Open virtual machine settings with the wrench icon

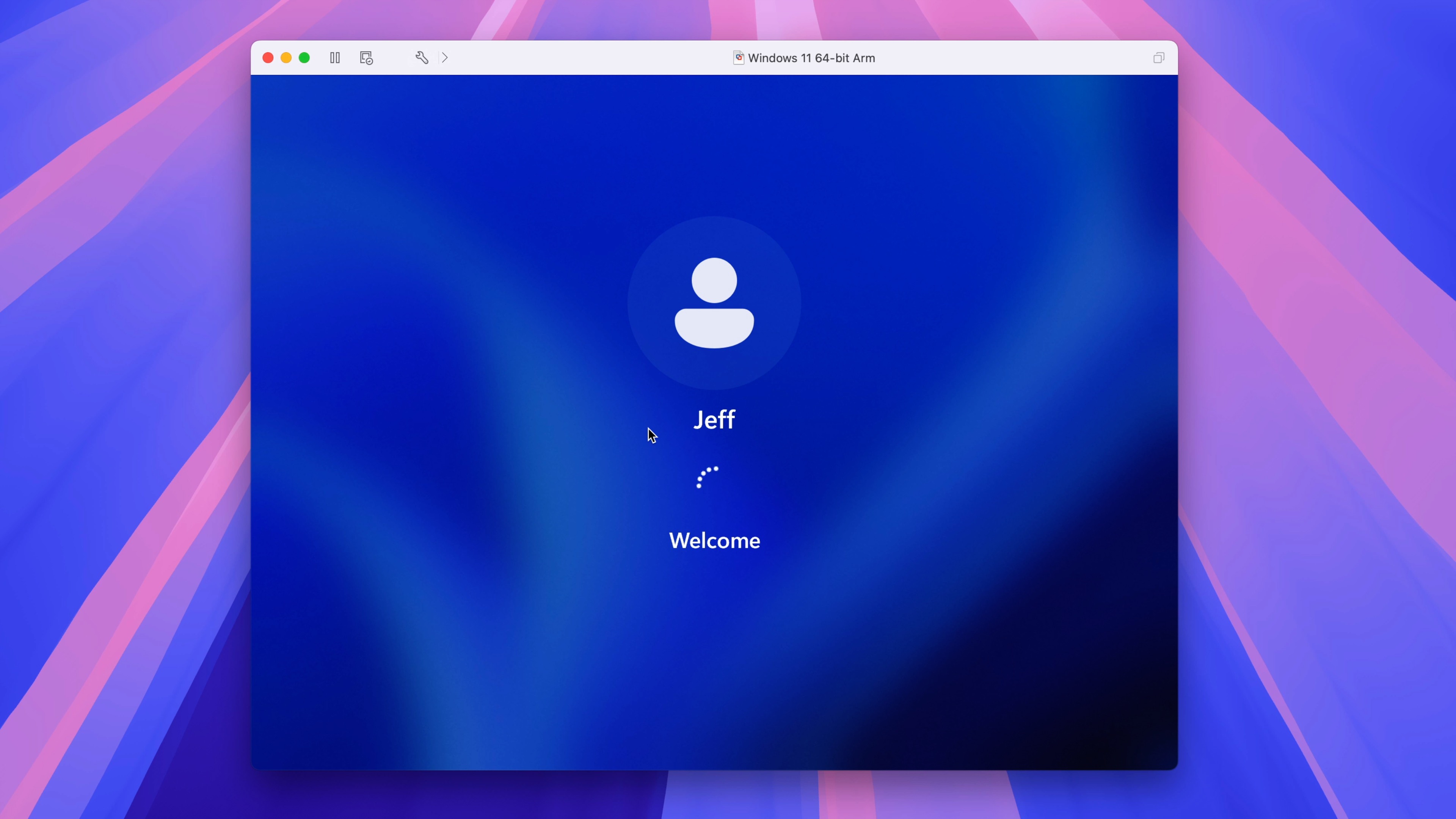click(x=422, y=58)
